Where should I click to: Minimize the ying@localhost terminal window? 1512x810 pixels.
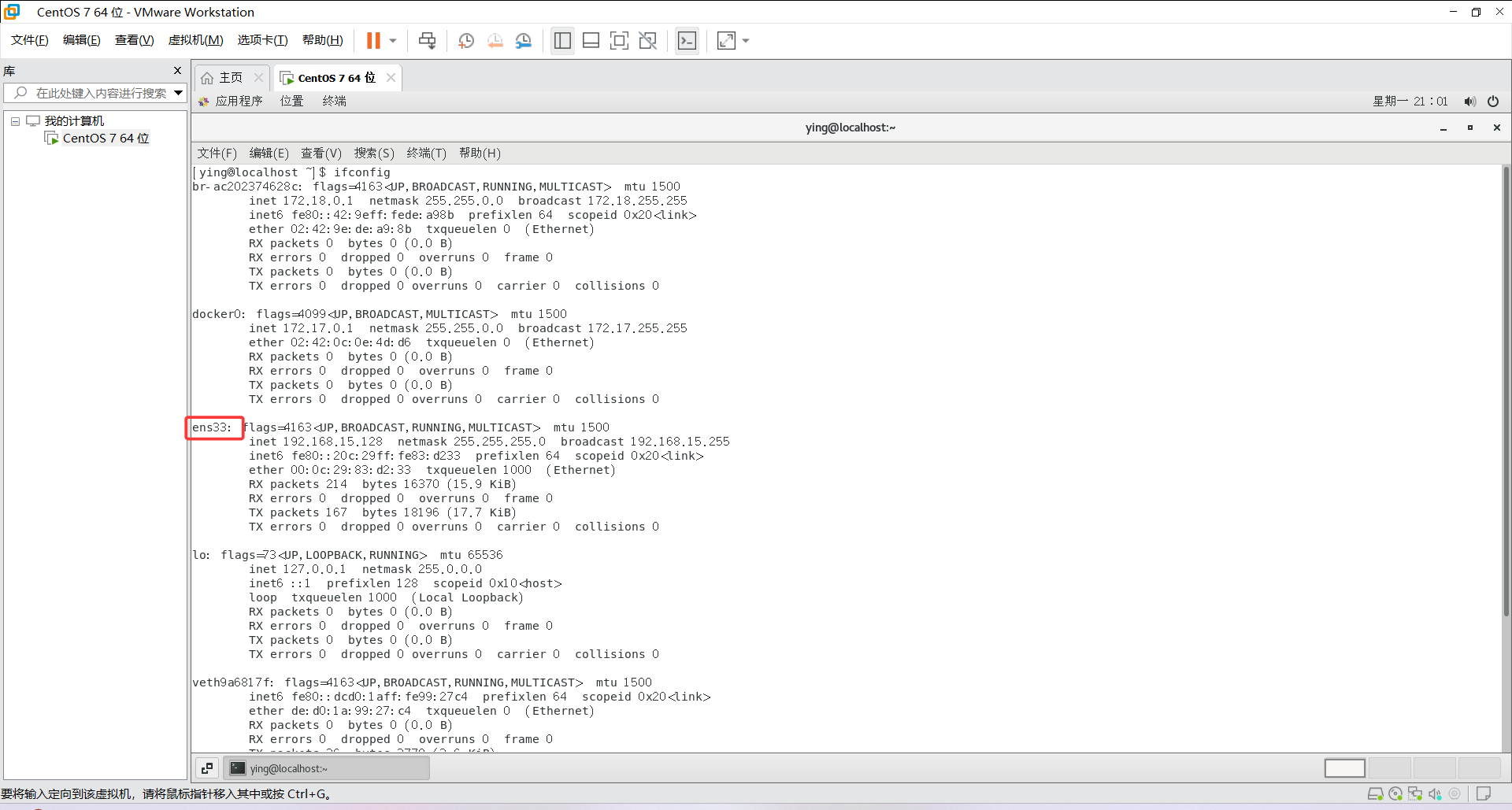(x=1443, y=128)
